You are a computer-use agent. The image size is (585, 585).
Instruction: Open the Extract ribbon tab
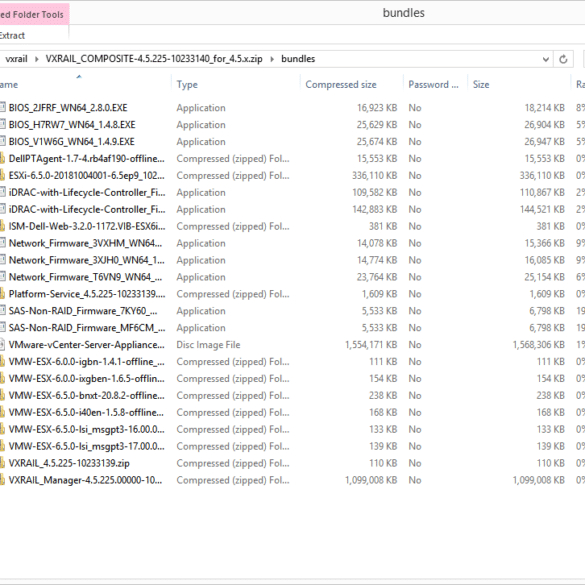pos(13,35)
